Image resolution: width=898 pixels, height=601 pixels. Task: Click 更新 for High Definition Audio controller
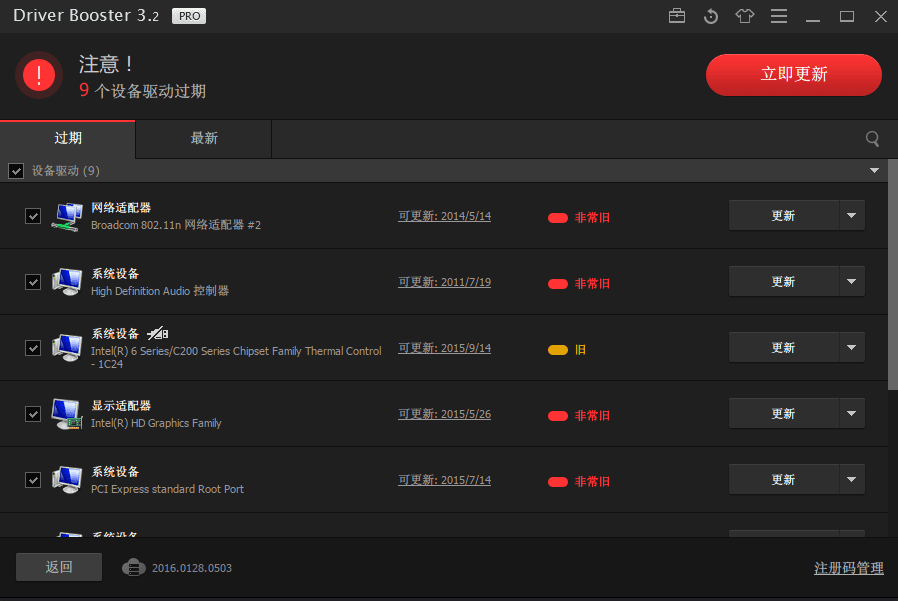(x=783, y=281)
